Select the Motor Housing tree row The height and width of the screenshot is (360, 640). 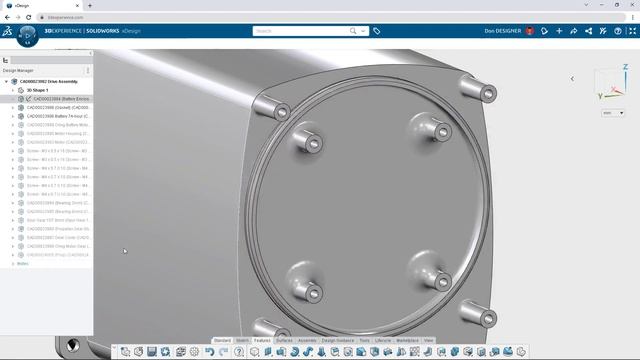(x=47, y=133)
